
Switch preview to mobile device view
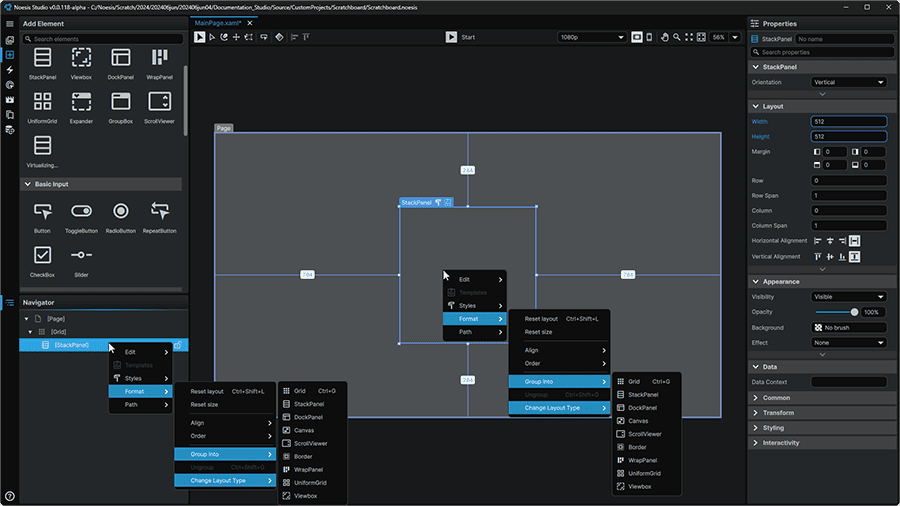tap(649, 37)
